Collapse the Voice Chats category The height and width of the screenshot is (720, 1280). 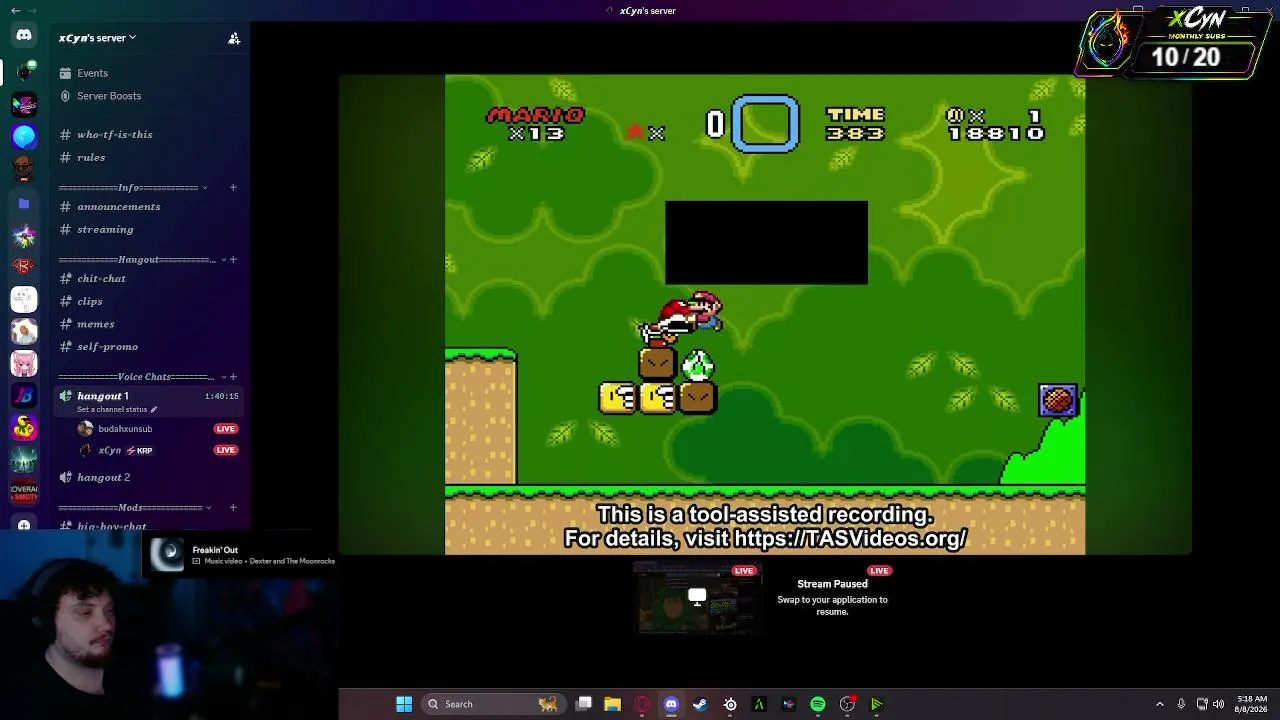point(223,376)
